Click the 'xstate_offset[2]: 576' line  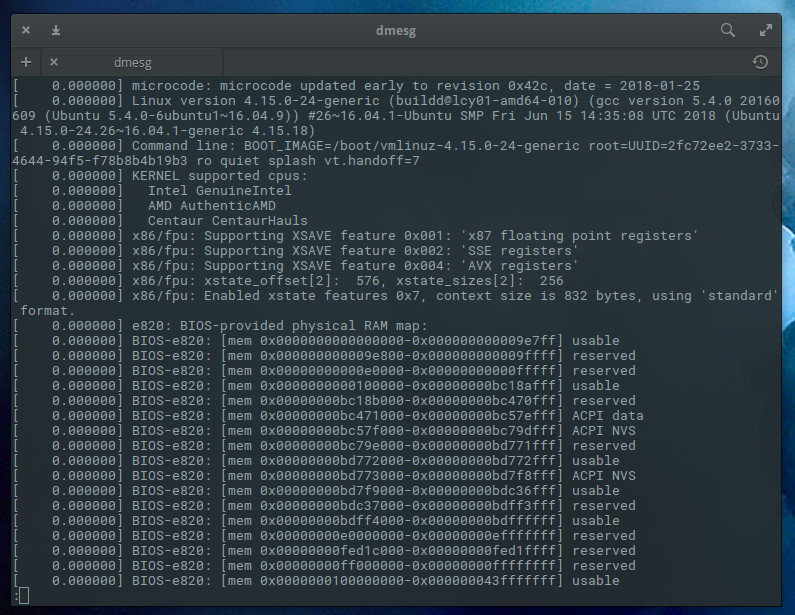point(288,281)
